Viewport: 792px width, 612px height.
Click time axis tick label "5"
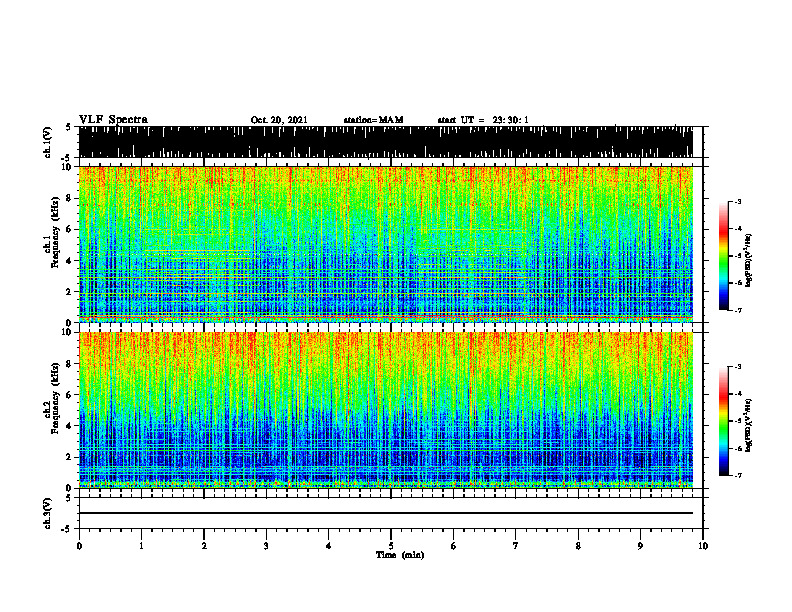pos(391,546)
